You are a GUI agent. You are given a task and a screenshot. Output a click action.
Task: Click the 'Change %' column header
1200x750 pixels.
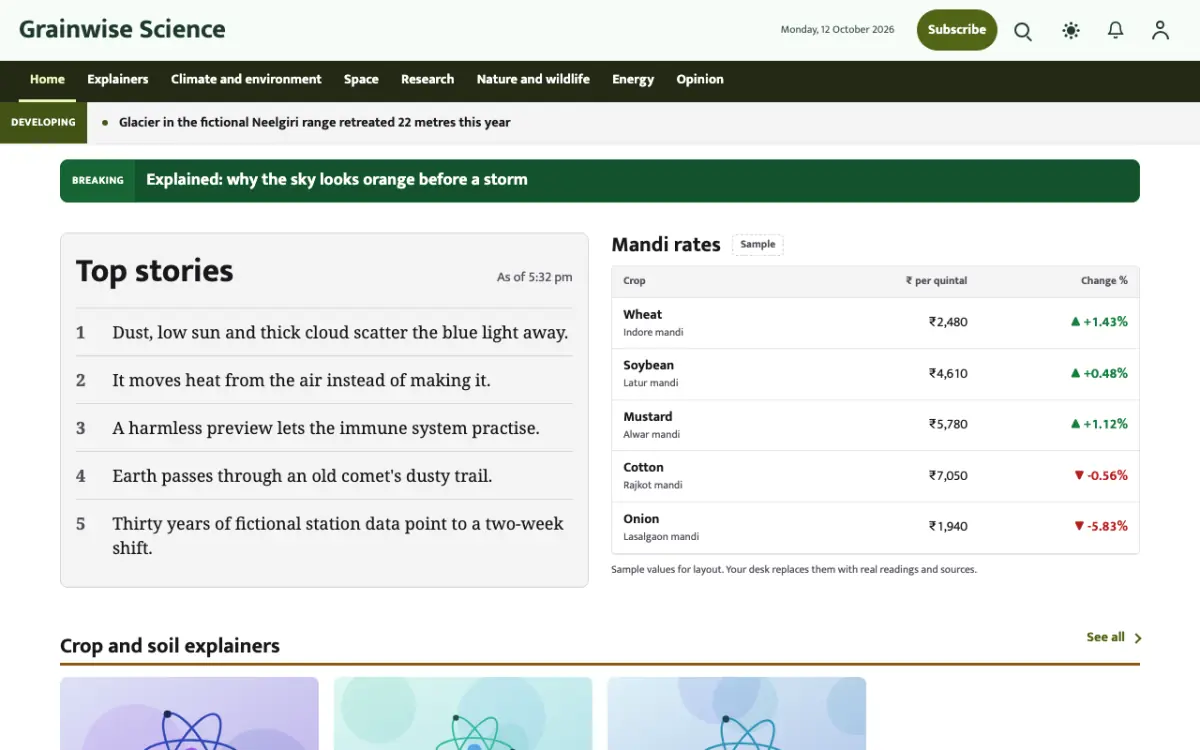tap(1104, 281)
